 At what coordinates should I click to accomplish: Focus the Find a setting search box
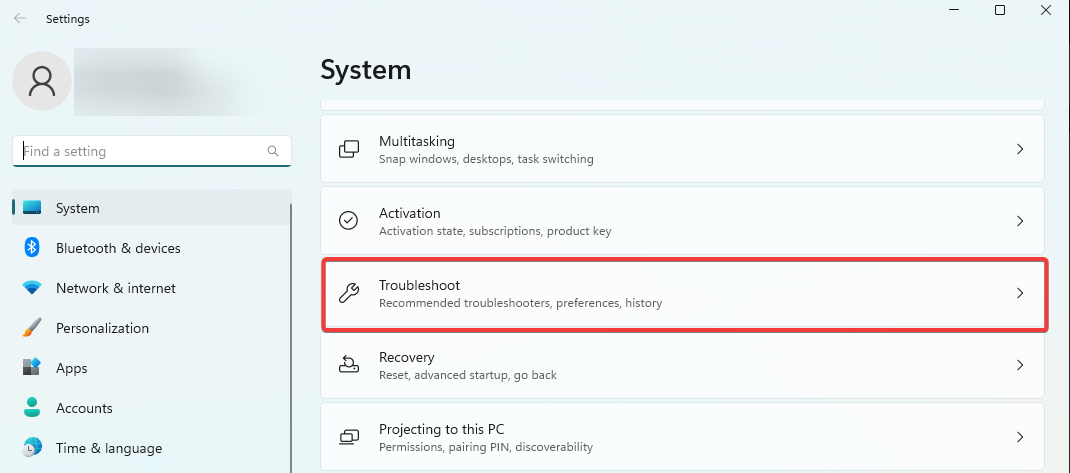(x=151, y=151)
